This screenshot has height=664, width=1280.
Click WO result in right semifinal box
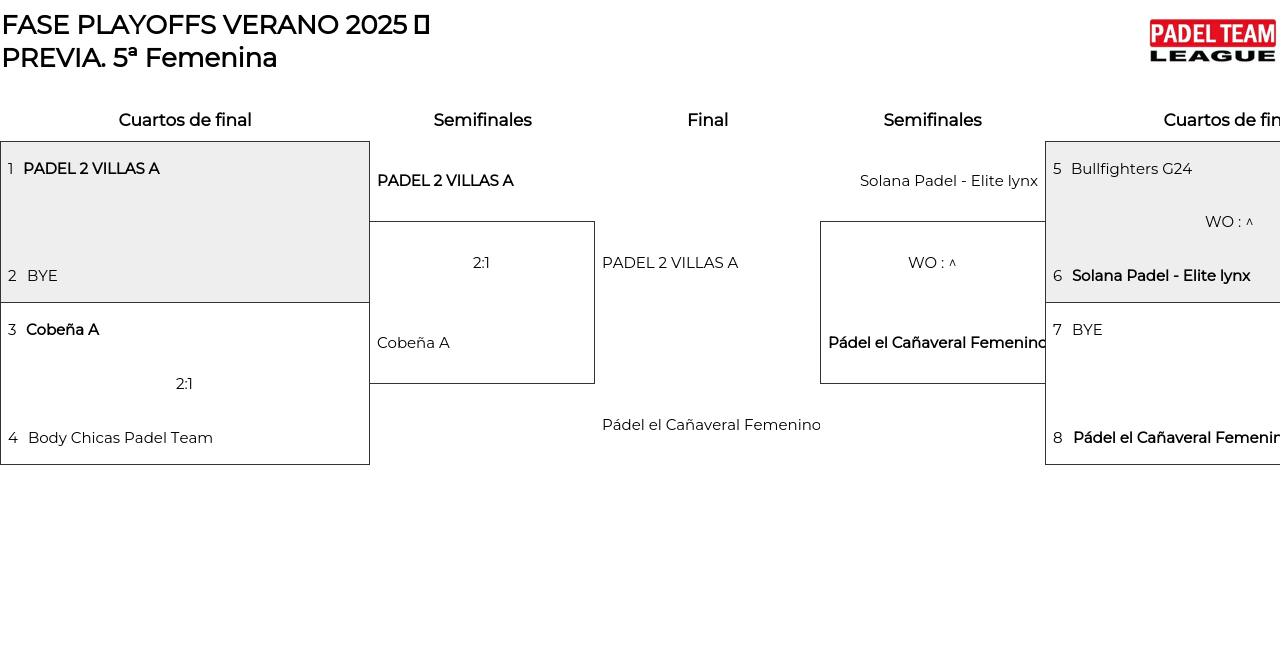point(932,263)
